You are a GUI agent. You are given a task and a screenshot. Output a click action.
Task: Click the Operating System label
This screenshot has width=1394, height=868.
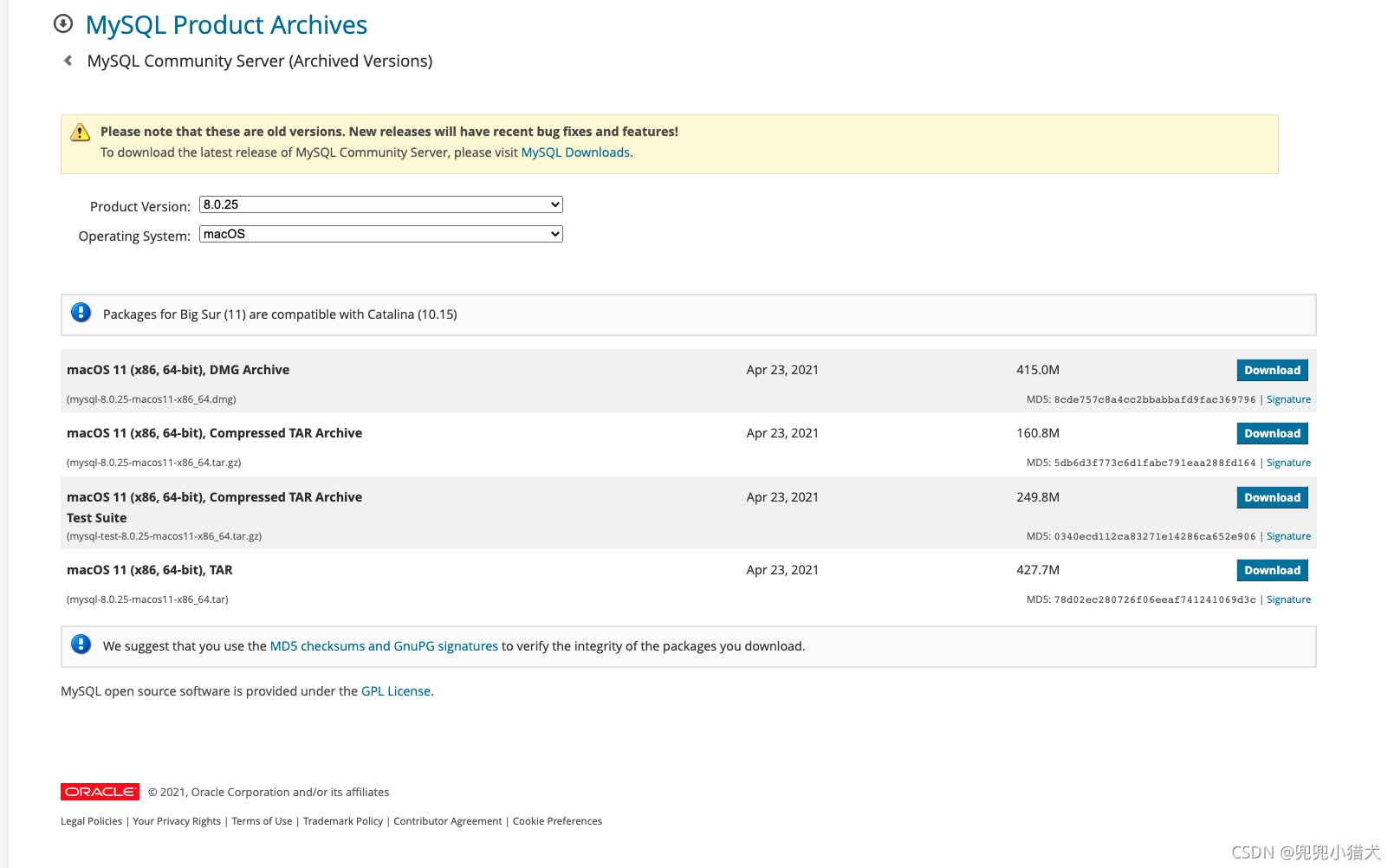click(134, 236)
